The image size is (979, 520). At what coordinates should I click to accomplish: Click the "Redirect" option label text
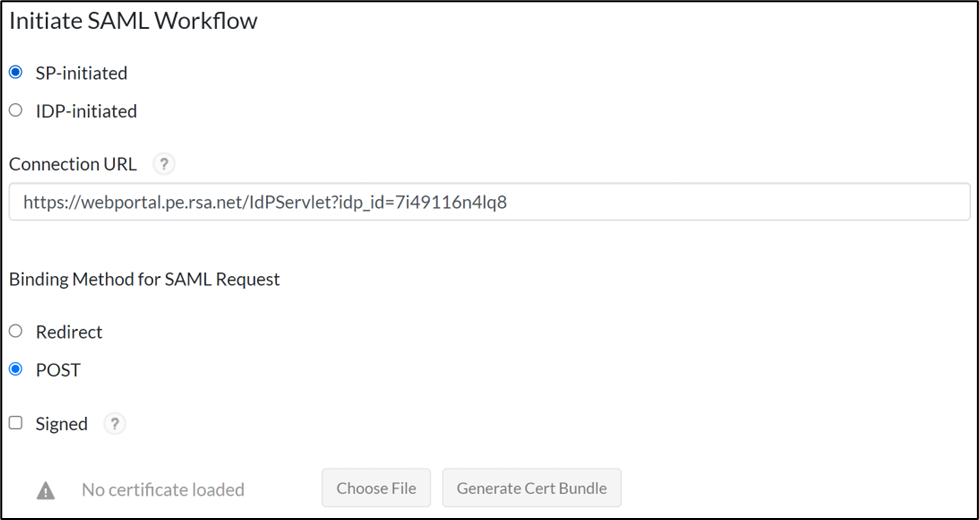coord(69,332)
